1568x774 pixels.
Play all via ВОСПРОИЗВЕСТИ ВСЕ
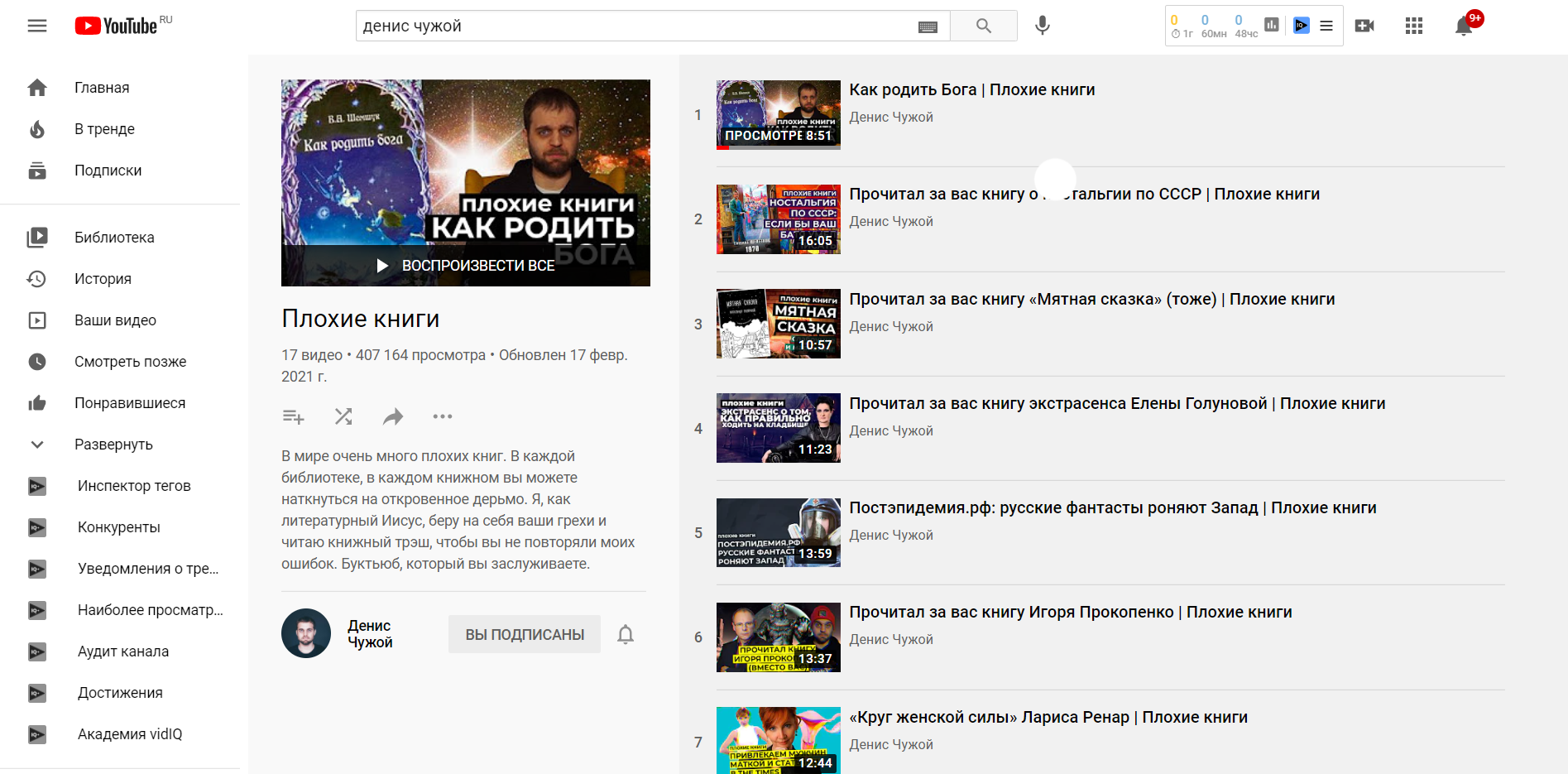pyautogui.click(x=466, y=266)
